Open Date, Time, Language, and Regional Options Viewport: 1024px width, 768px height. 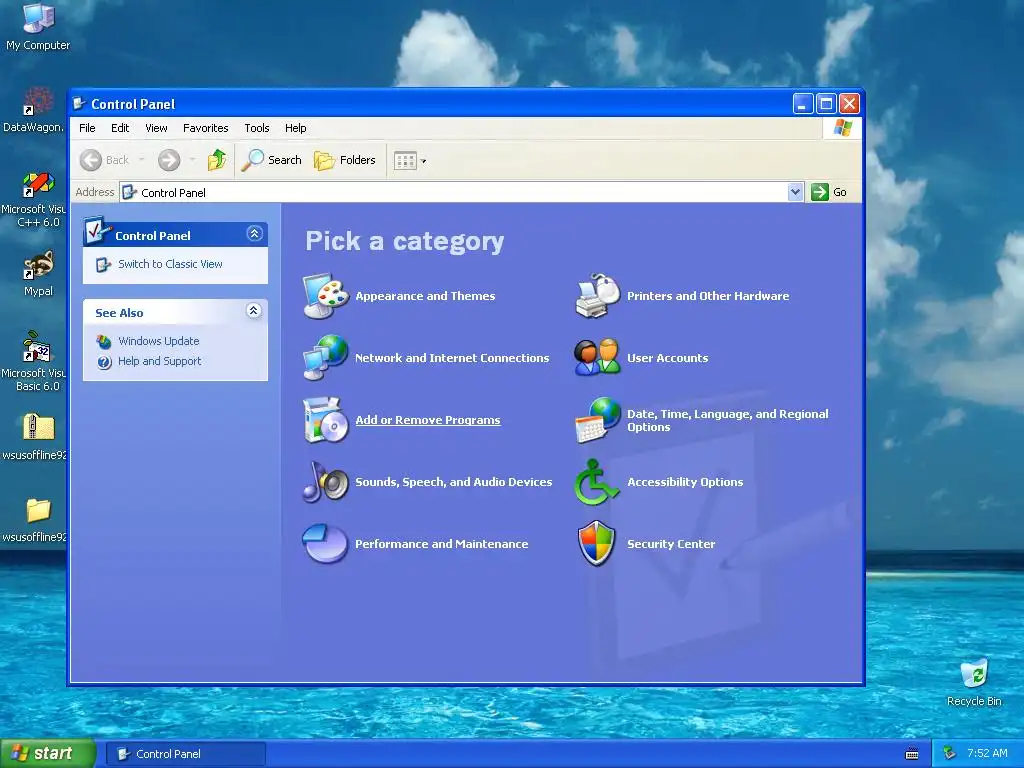728,420
